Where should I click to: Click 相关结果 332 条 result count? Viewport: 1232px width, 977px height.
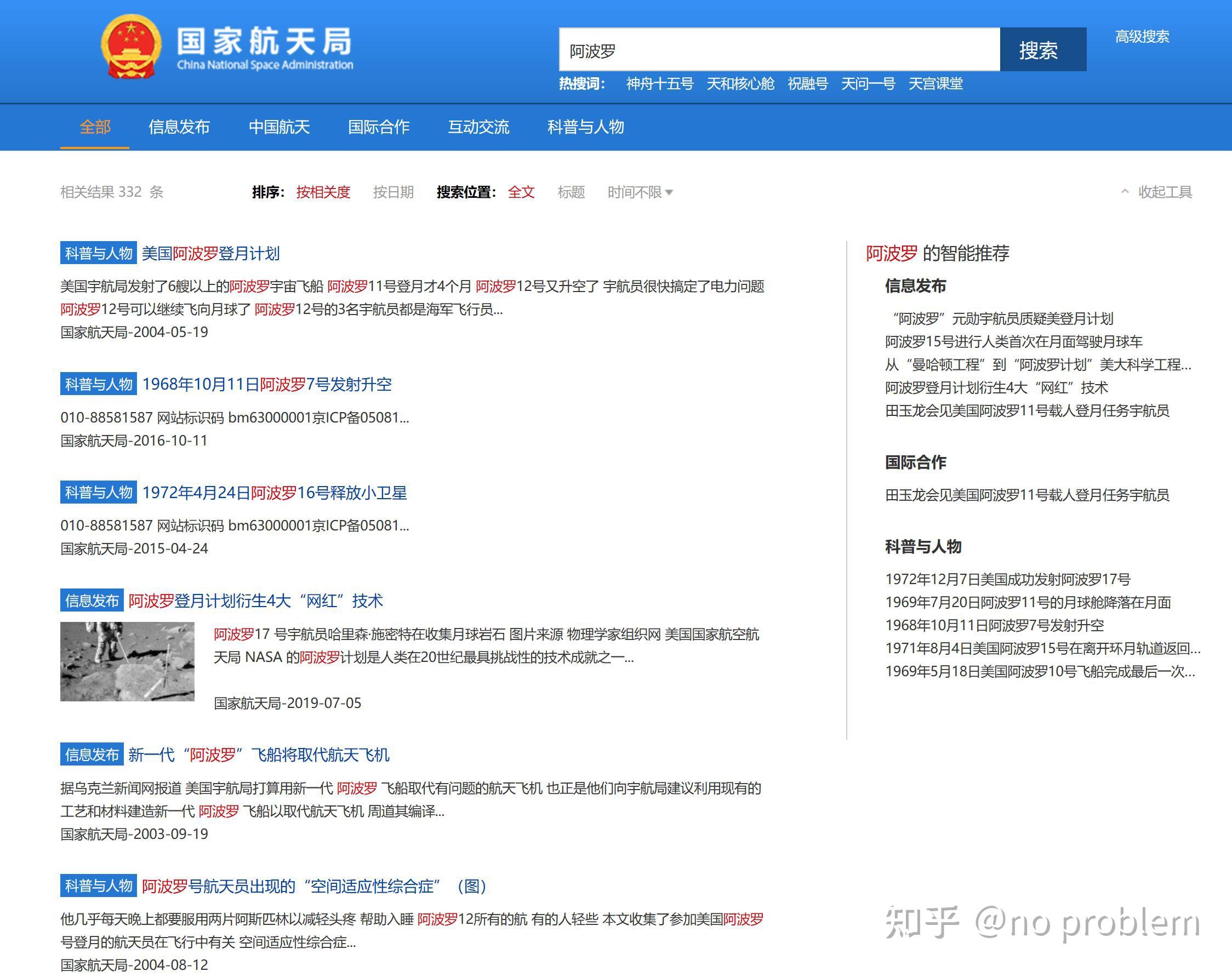112,192
